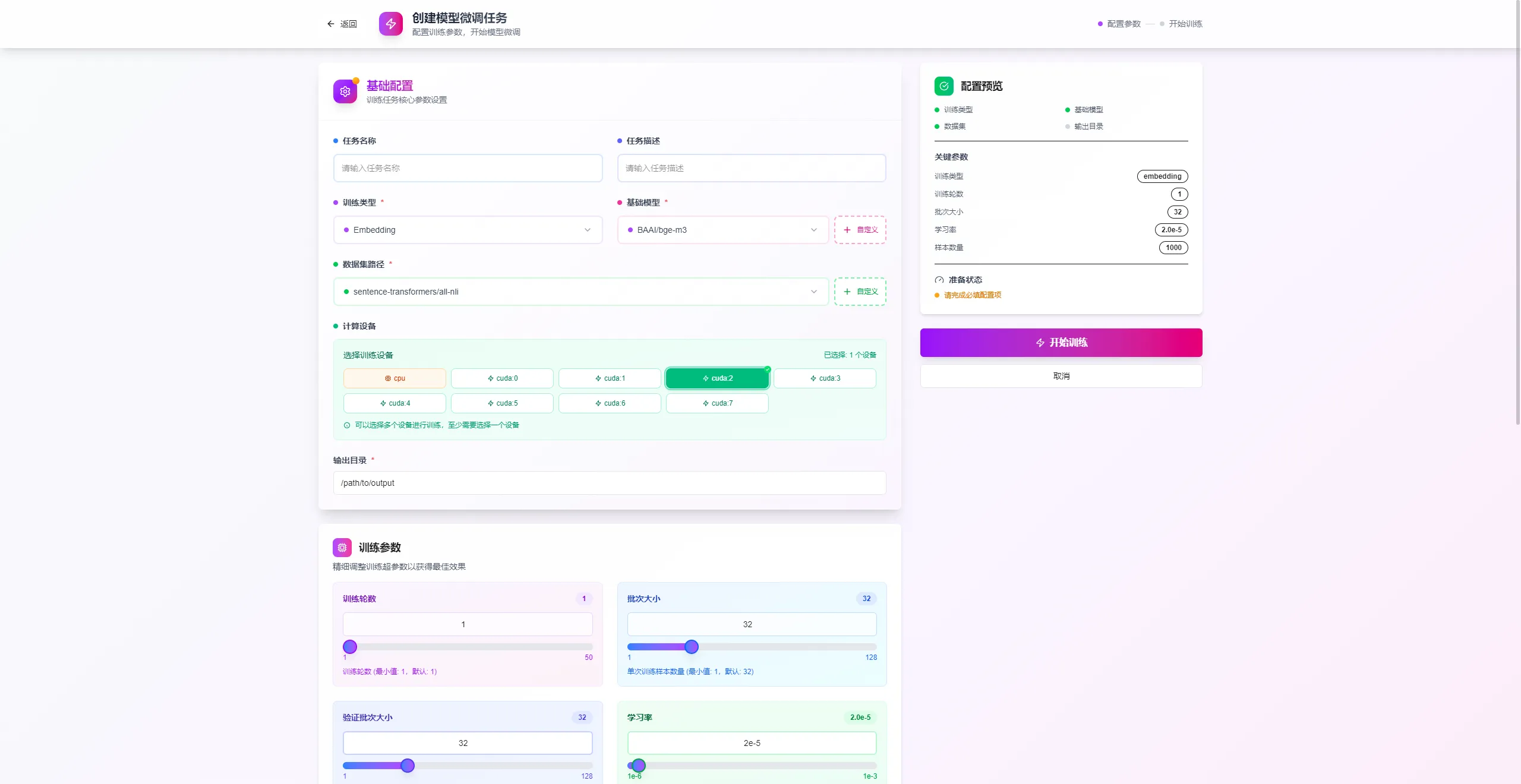The width and height of the screenshot is (1521, 784).
Task: Expand the BAAI/bge-m3 base model dropdown
Action: pos(722,230)
